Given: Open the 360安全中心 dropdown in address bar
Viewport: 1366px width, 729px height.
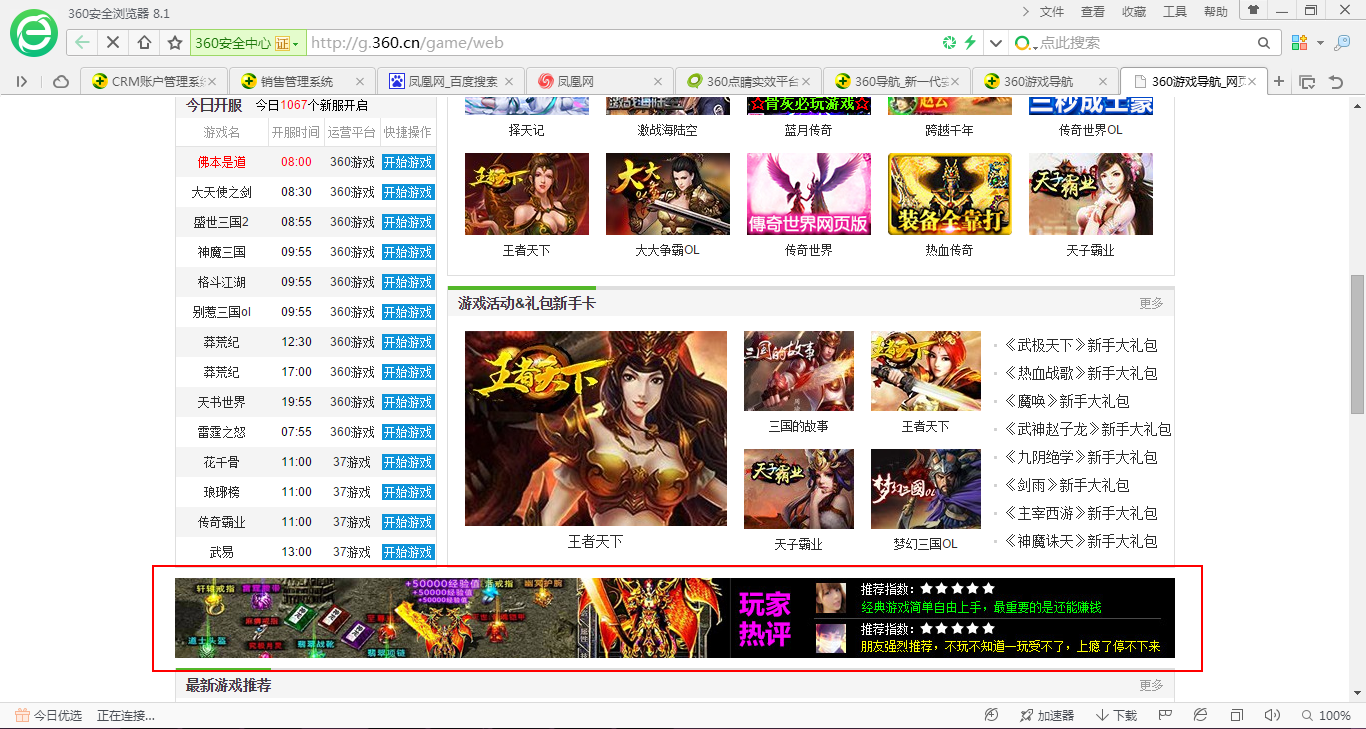Looking at the screenshot, I should (x=295, y=42).
